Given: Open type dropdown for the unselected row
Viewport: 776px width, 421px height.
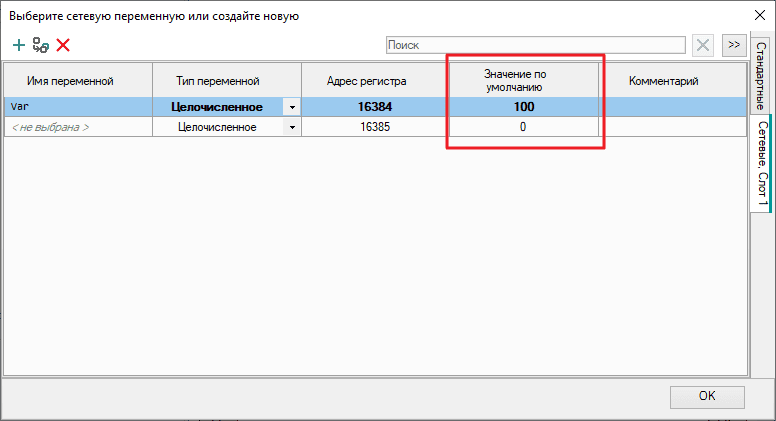Looking at the screenshot, I should click(291, 127).
